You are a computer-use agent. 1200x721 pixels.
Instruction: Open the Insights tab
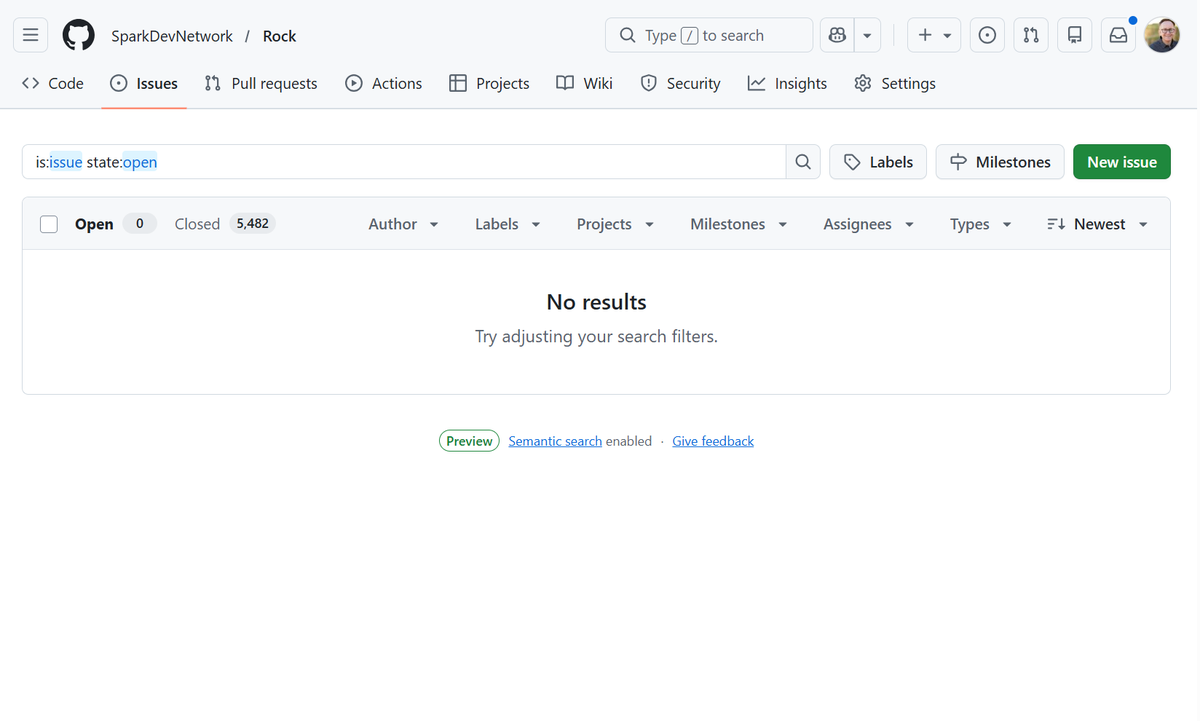788,83
